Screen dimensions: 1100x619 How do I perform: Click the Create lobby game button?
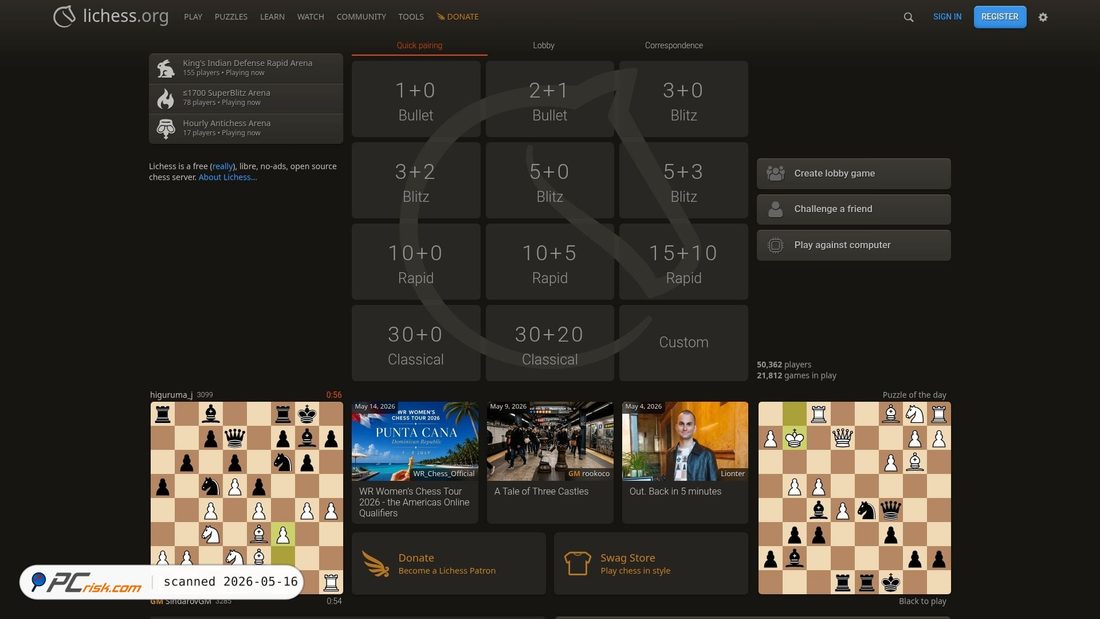pyautogui.click(x=854, y=173)
